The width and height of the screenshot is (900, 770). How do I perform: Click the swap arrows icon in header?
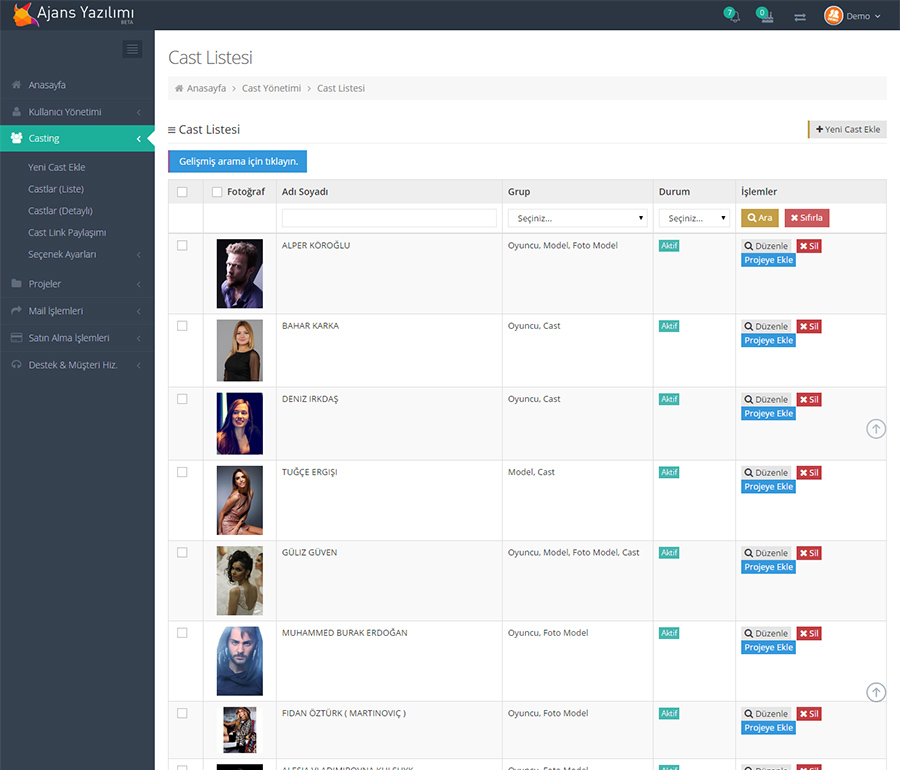point(800,17)
